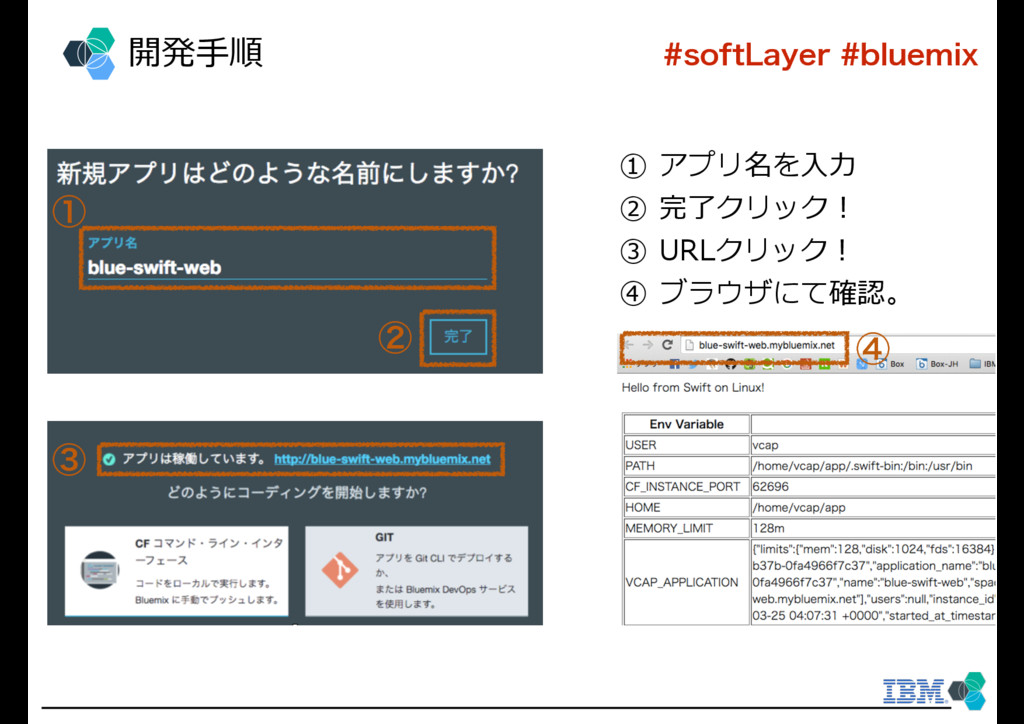
Task: Click the 'Env Variable' table header
Action: click(686, 424)
